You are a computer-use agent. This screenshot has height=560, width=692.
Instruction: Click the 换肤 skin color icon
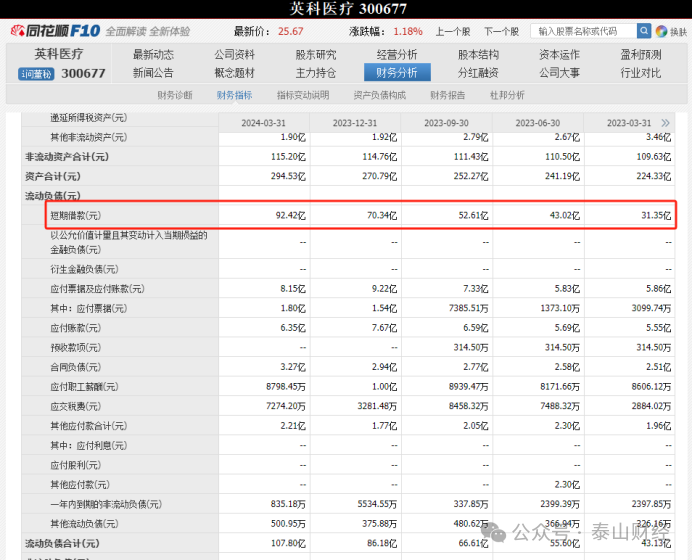coord(661,31)
